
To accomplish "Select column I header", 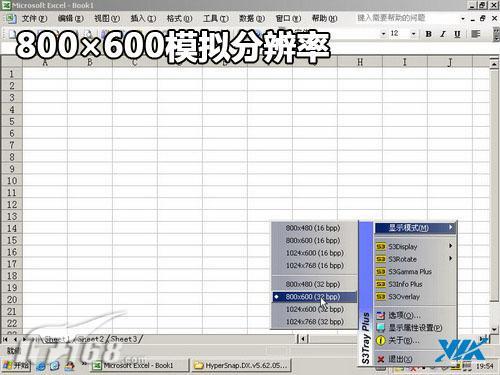I will pos(405,62).
